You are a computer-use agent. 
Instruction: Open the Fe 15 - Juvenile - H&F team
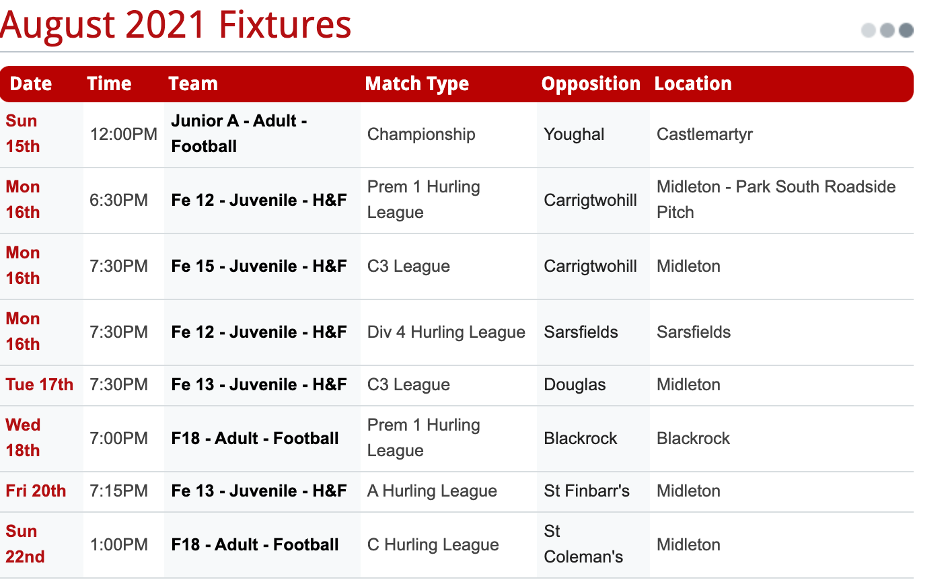click(259, 266)
